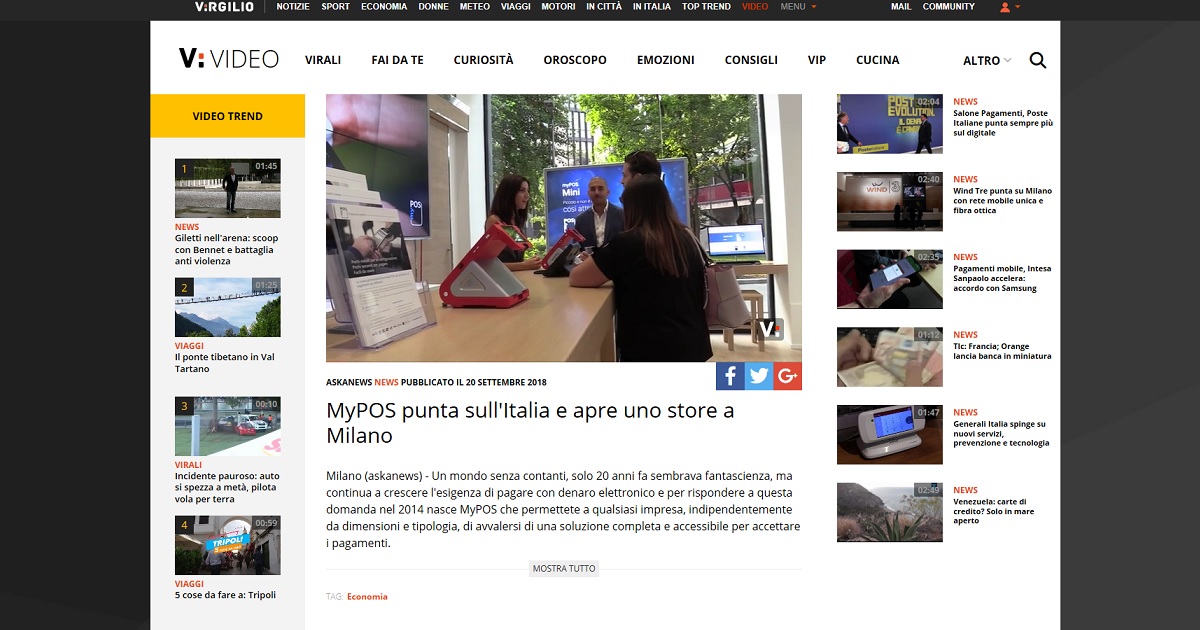Open the MyPOS article headline
Viewport: 1200px width, 630px height.
pos(530,423)
